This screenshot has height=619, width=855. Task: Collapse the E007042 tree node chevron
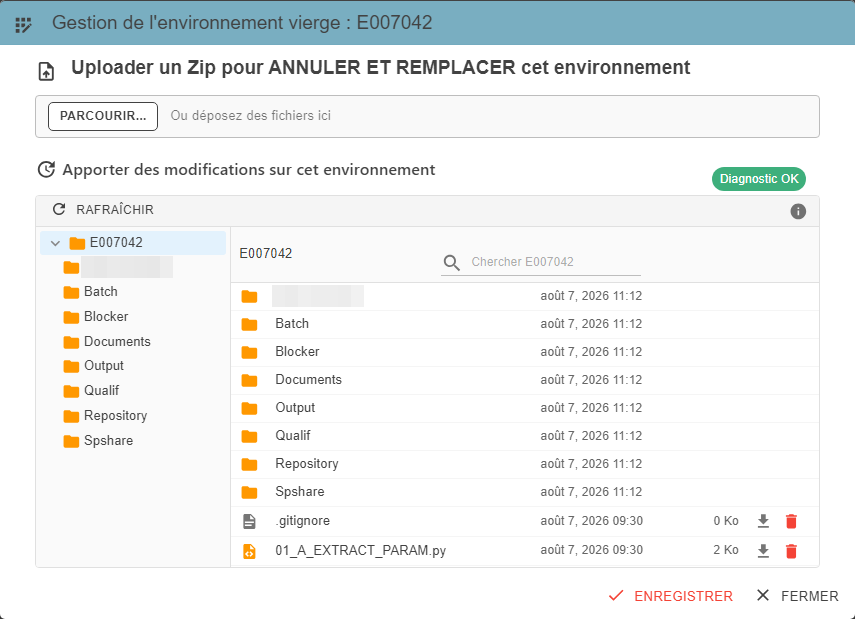coord(55,243)
